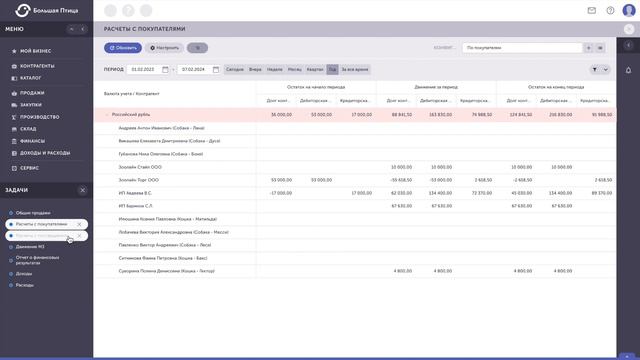
Task: Click the Настроить settings button
Action: 164,48
